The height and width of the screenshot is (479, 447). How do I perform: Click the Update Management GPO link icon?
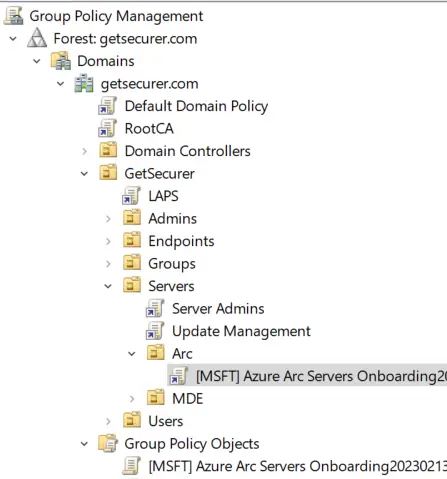point(155,331)
